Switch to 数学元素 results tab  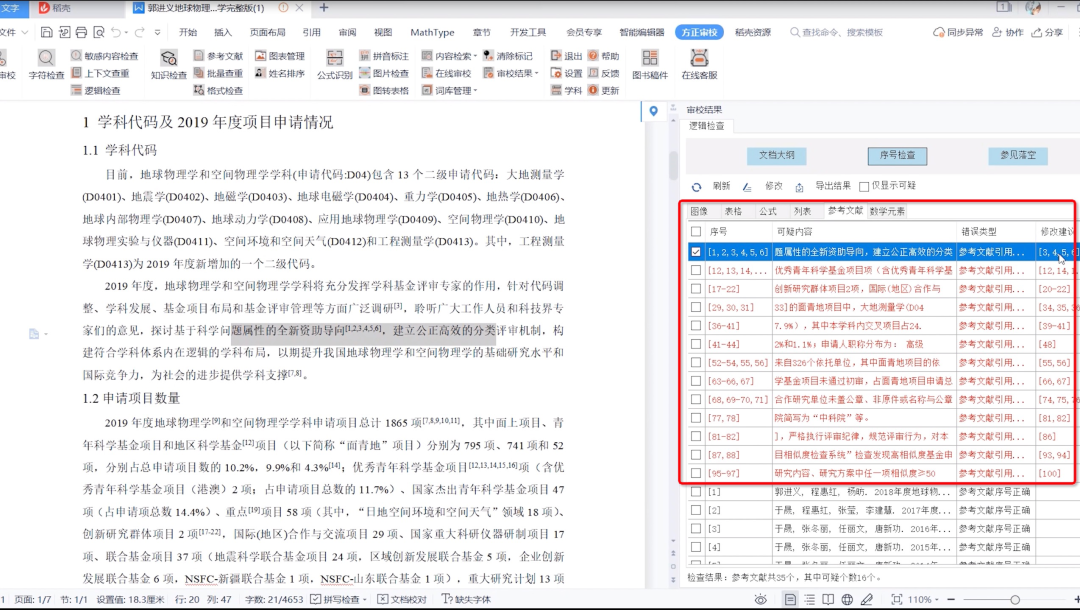pyautogui.click(x=887, y=211)
